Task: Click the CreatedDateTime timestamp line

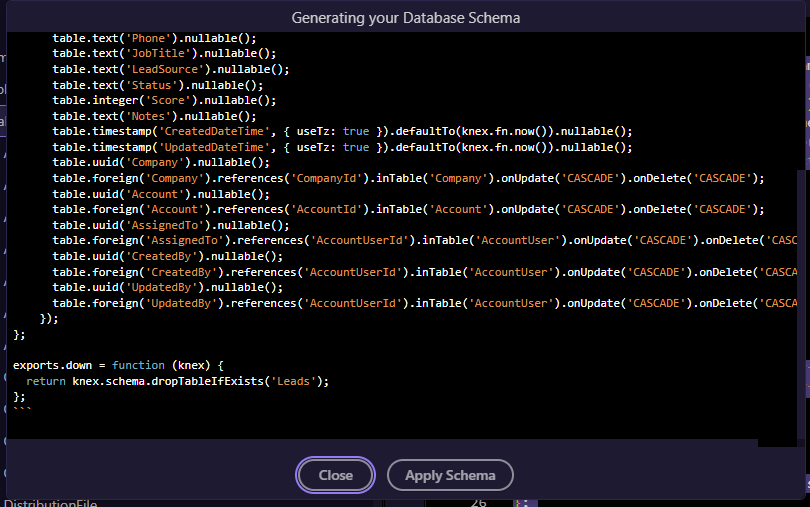Action: (x=342, y=131)
